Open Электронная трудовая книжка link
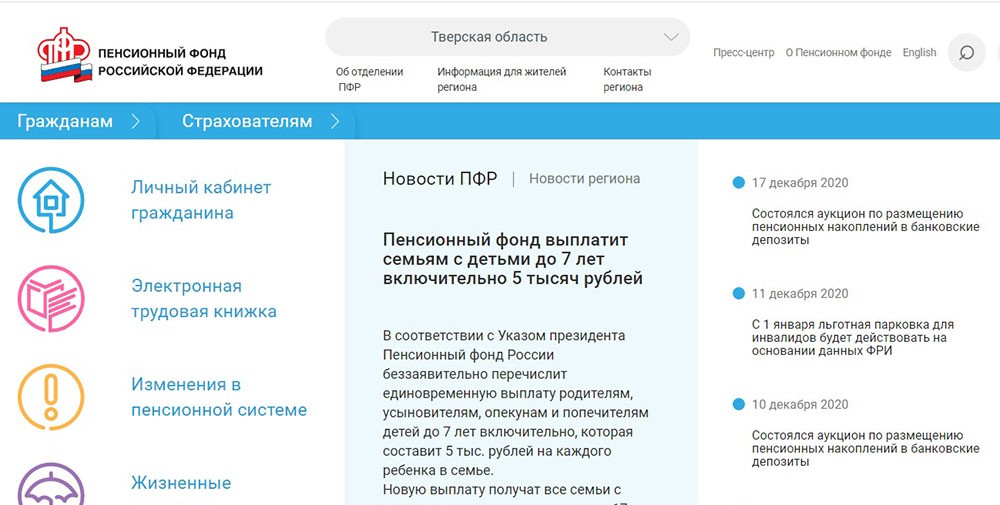The width and height of the screenshot is (1000, 505). pos(203,298)
